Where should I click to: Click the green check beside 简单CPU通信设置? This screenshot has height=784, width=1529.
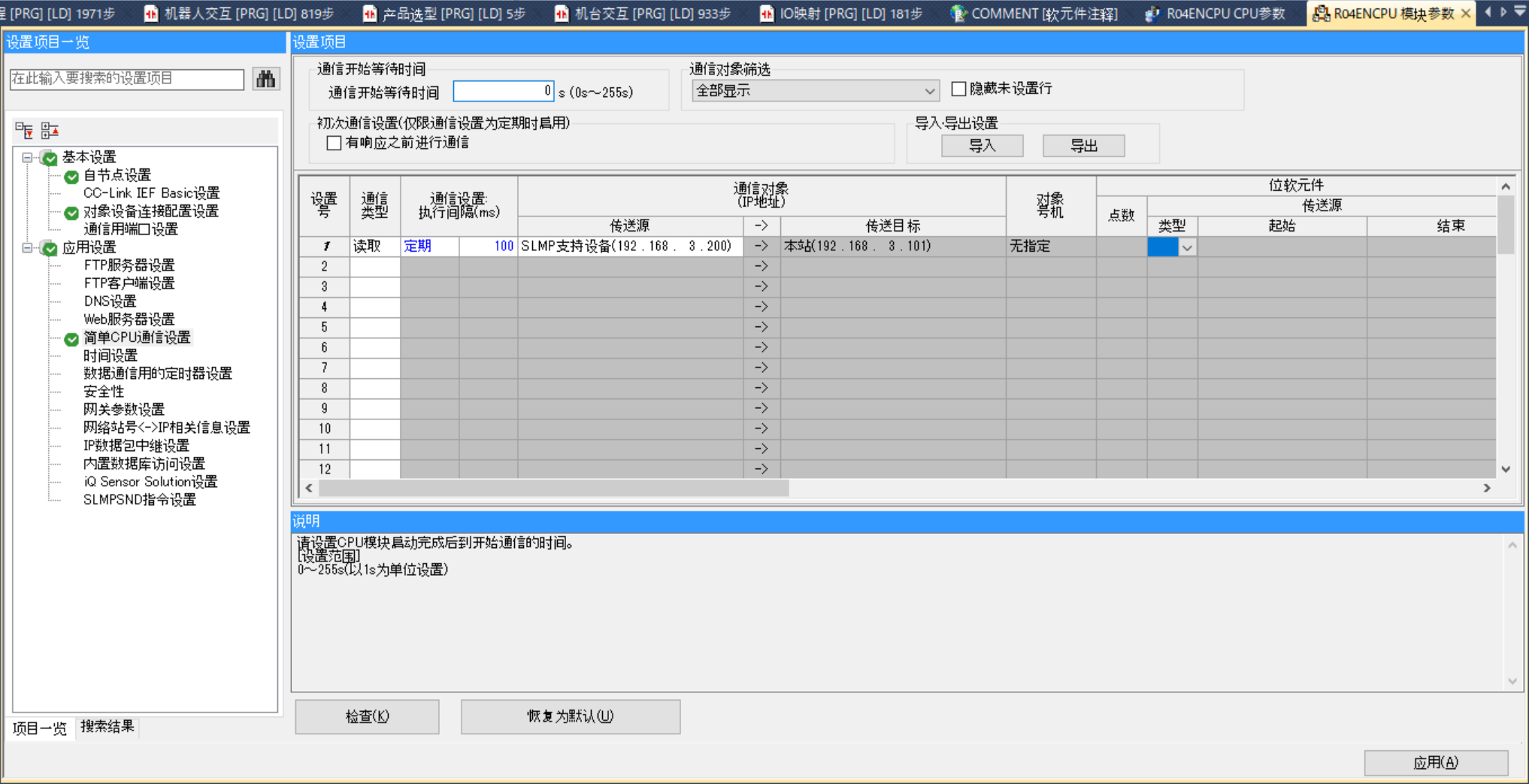click(71, 339)
